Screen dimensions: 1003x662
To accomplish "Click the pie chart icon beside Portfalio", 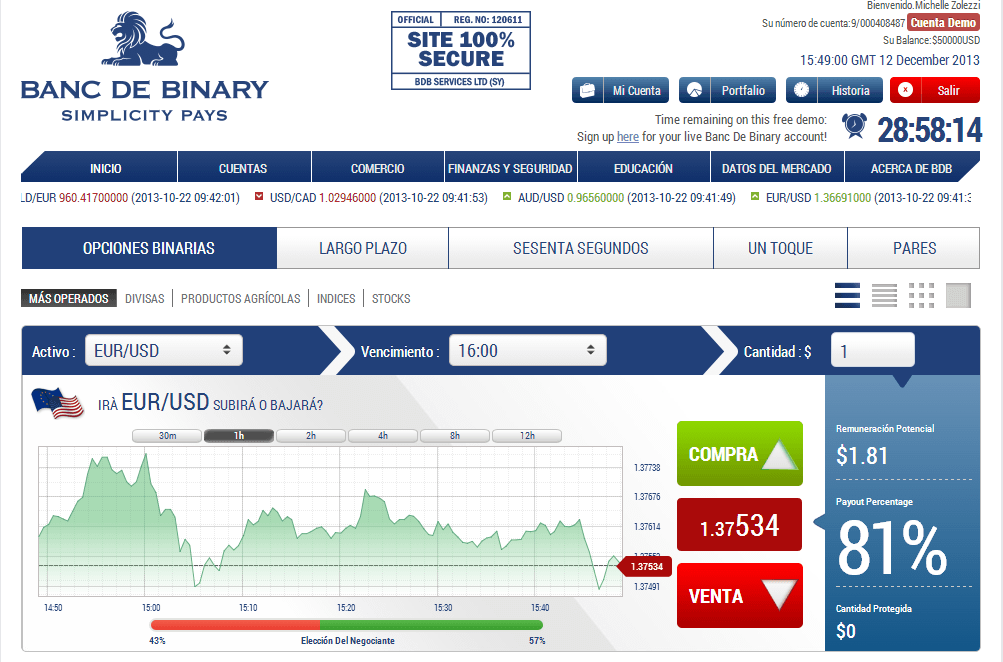I will click(694, 90).
